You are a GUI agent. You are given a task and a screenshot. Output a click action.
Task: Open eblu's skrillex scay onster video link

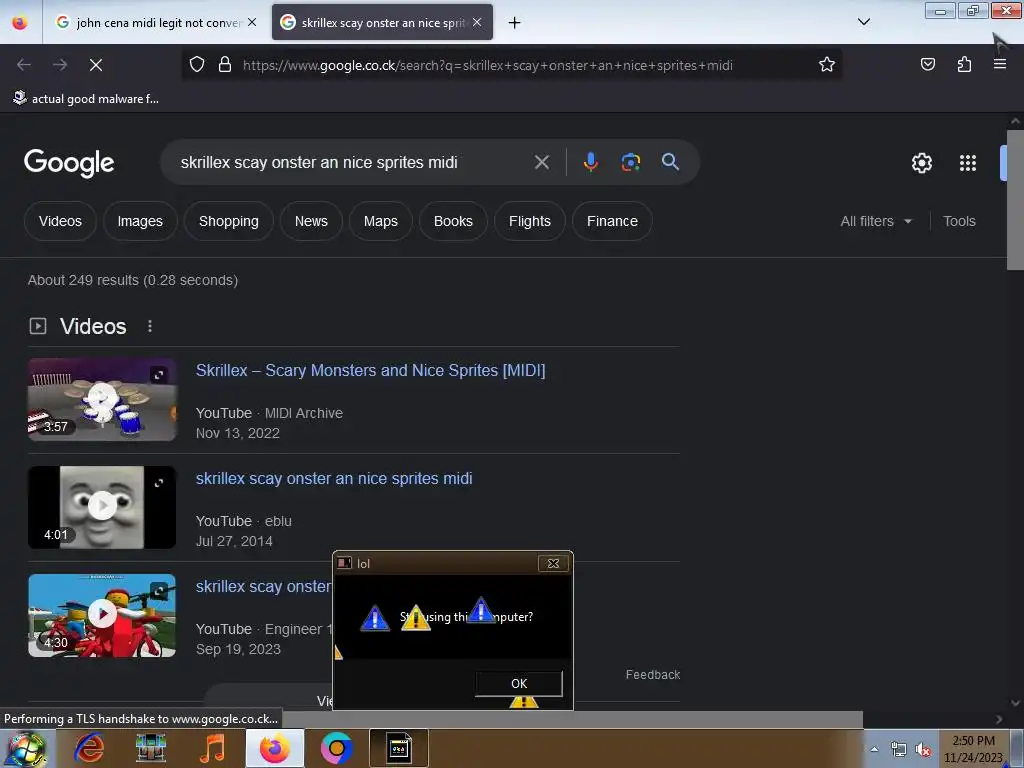pyautogui.click(x=334, y=479)
